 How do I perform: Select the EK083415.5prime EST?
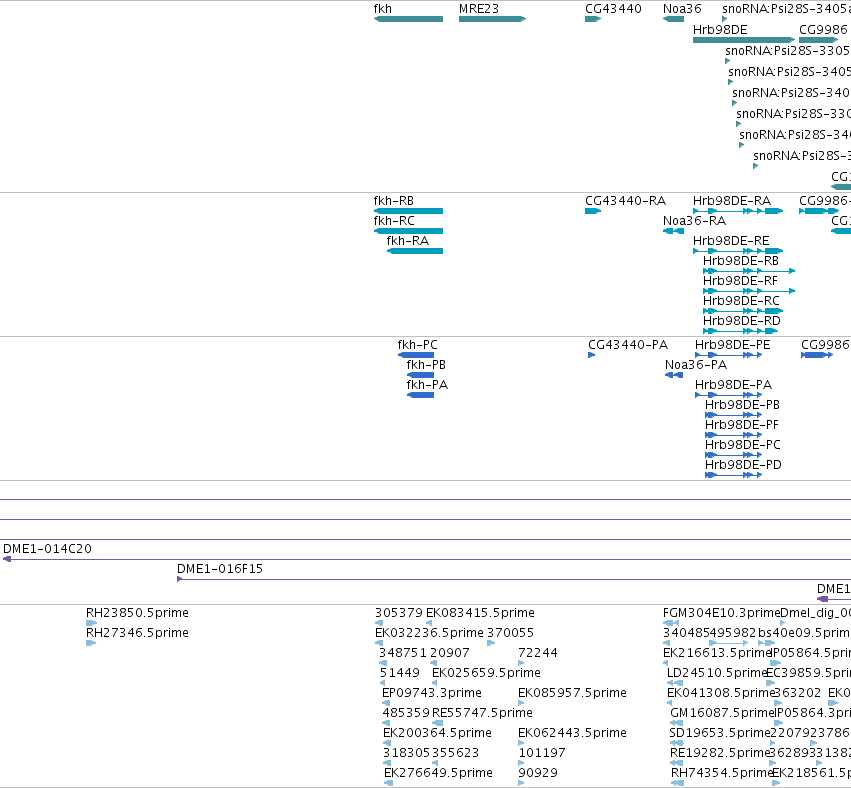click(x=429, y=623)
